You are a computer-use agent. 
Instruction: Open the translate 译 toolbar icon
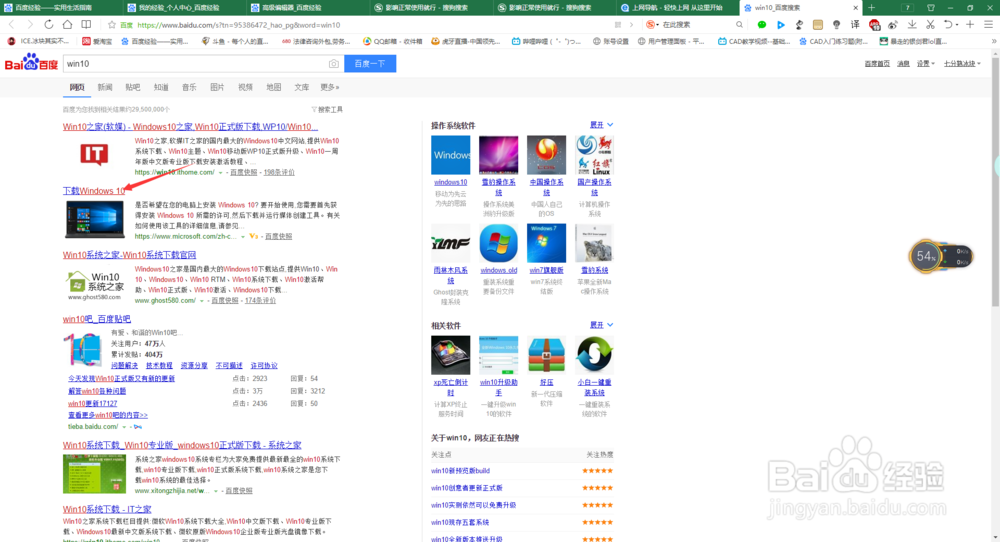pos(855,25)
